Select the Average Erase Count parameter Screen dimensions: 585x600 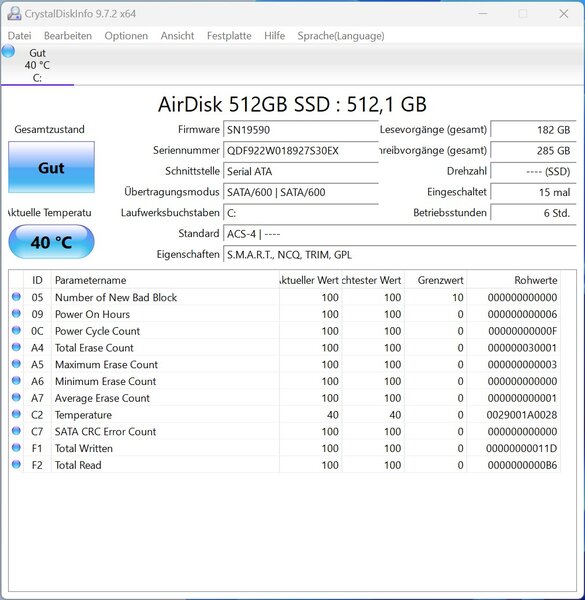[x=102, y=398]
